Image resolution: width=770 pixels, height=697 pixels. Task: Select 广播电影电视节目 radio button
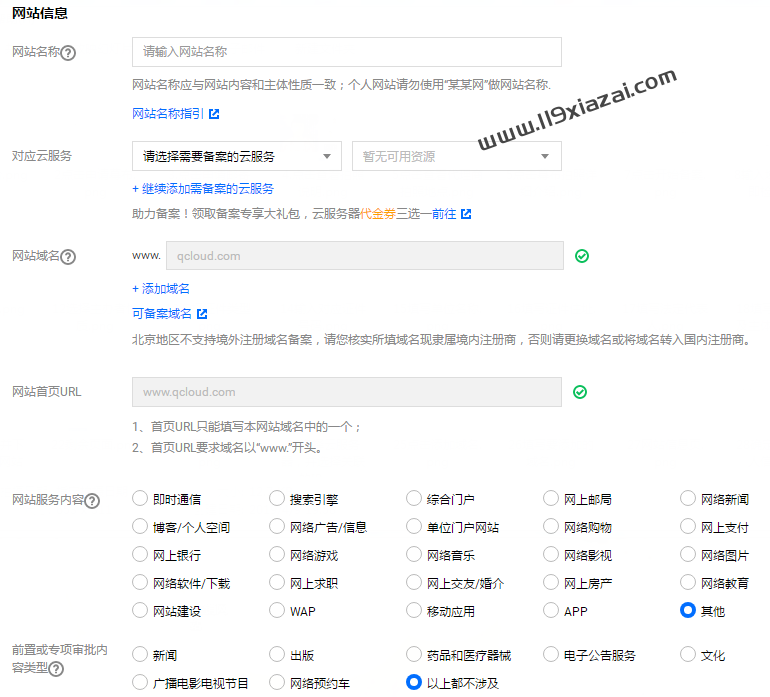140,682
